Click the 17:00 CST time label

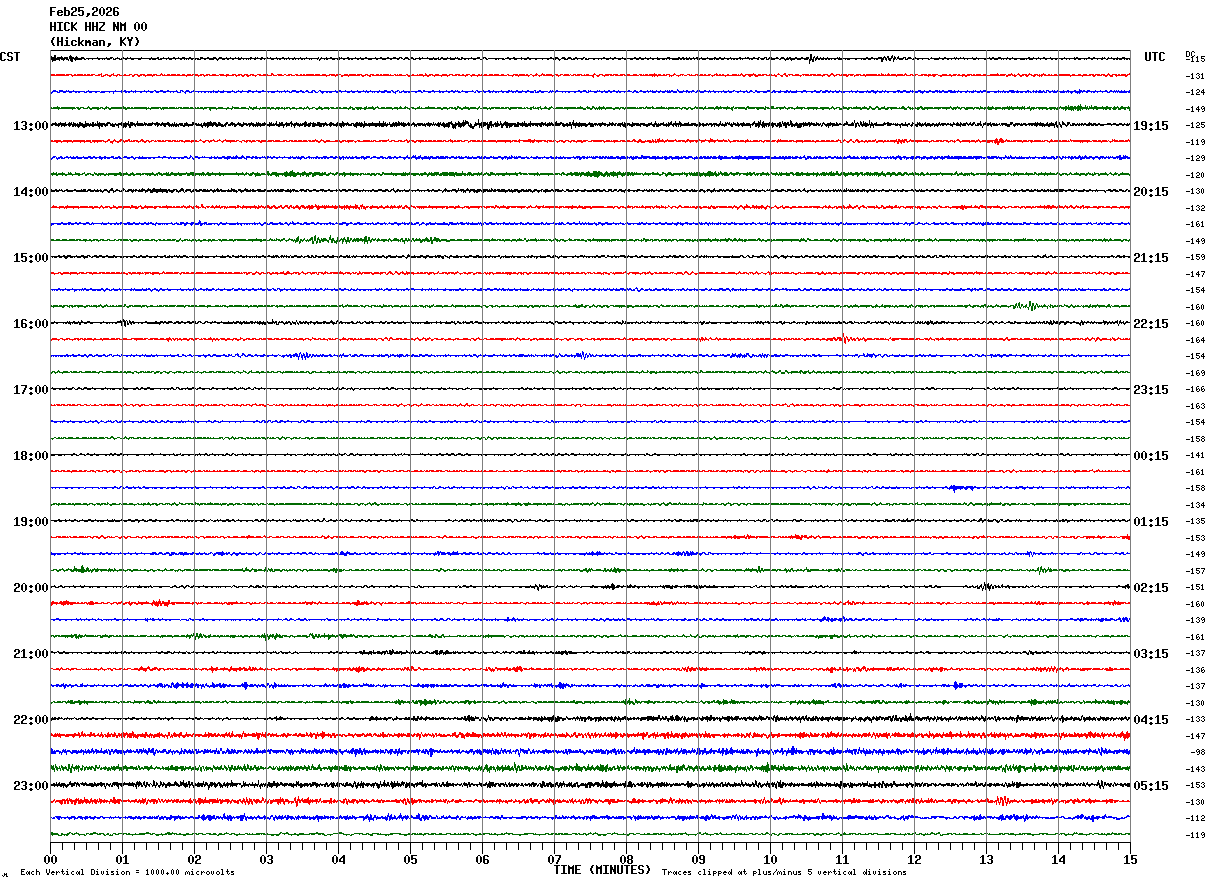tap(31, 390)
